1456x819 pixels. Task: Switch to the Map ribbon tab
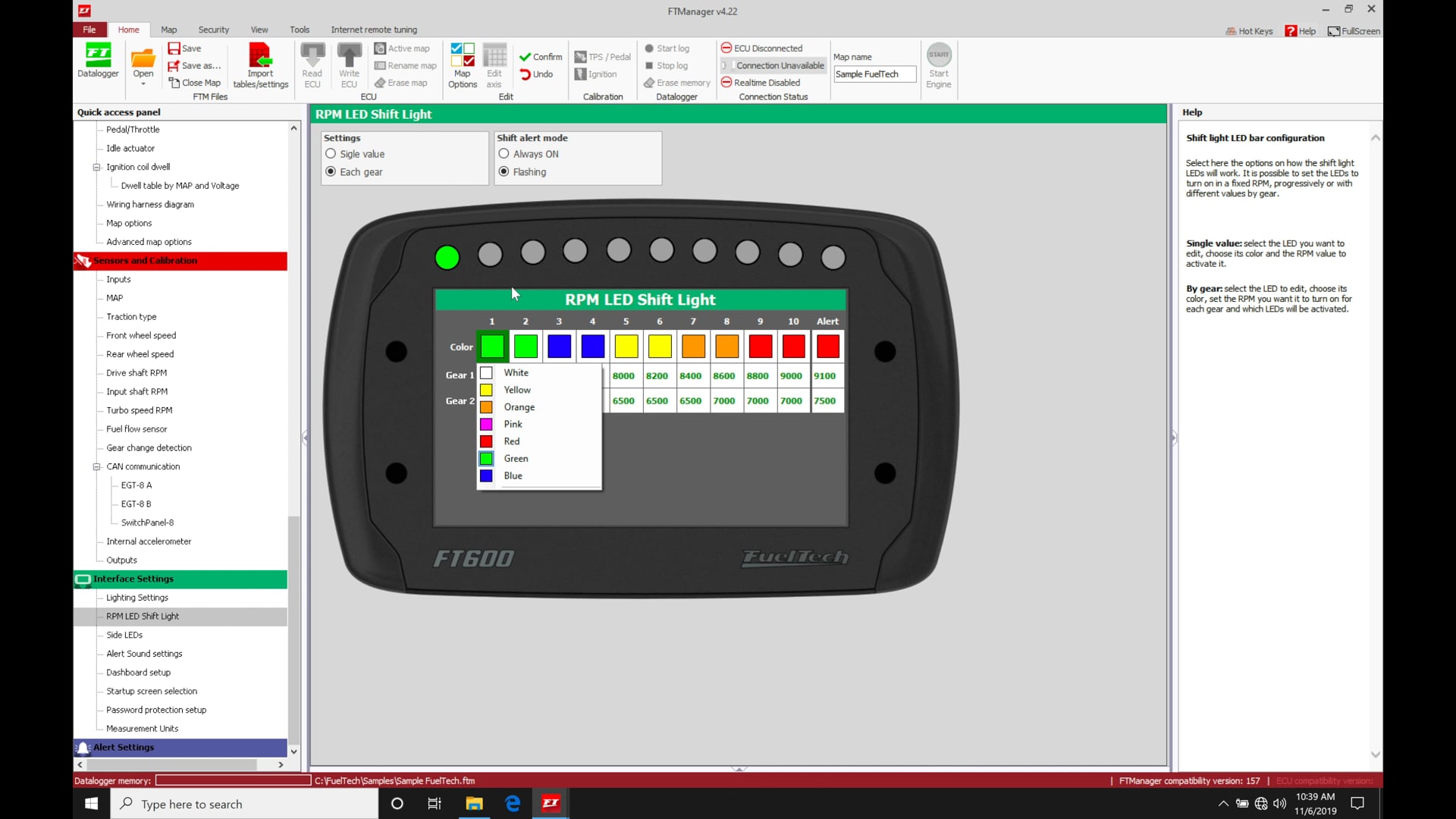pos(168,30)
